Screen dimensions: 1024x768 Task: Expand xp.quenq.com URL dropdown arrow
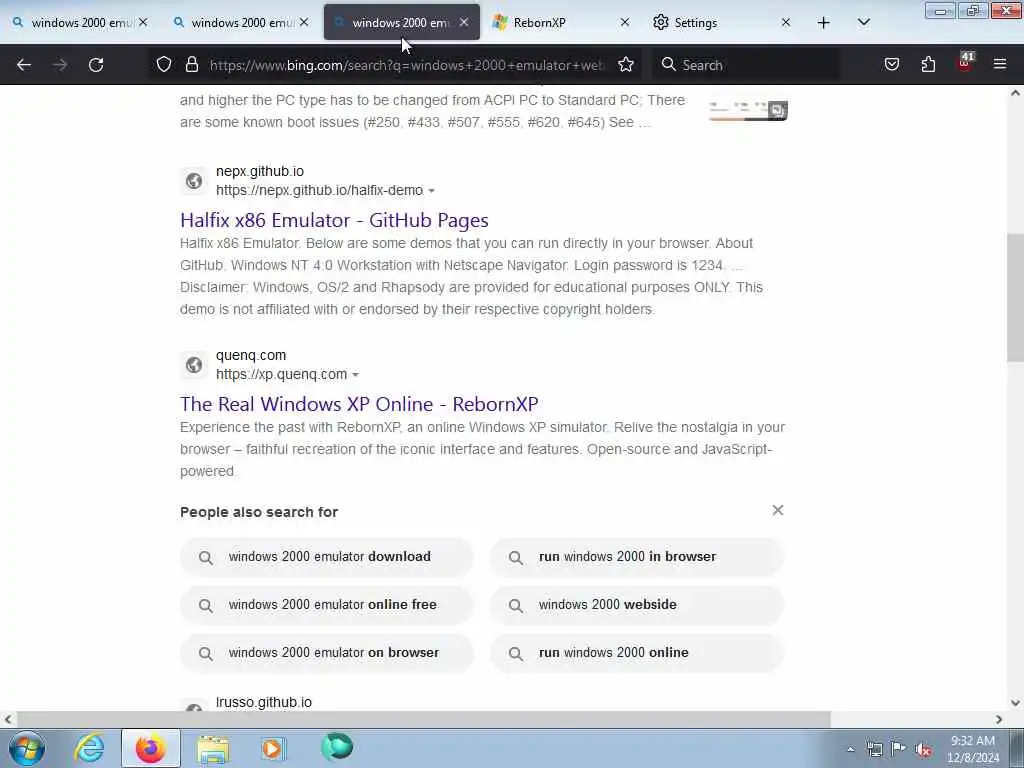click(x=355, y=375)
